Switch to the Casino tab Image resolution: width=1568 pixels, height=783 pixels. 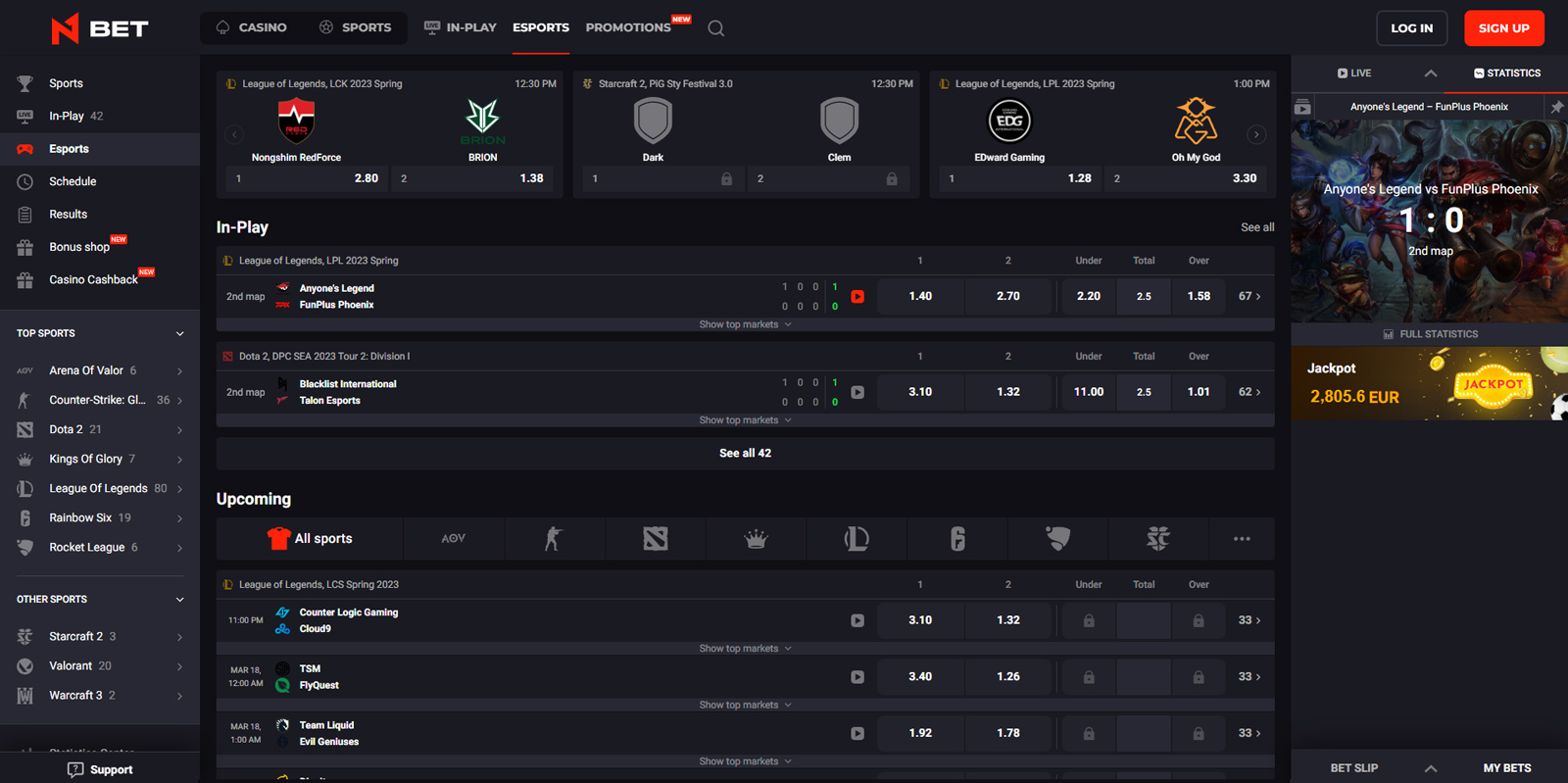[x=252, y=27]
